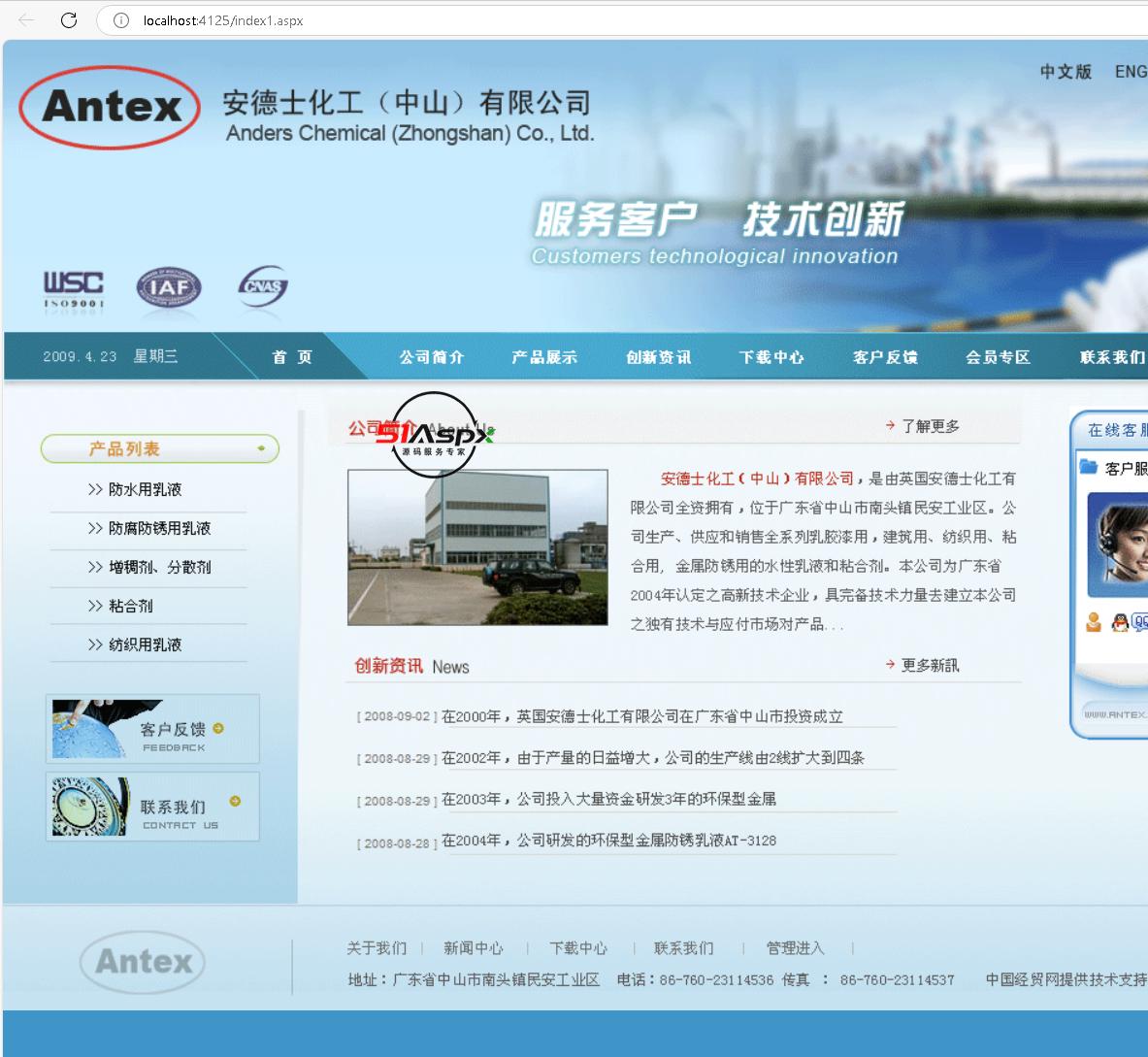Screen dimensions: 1148x1057
Task: Open 公司简介 in the navigation bar
Action: [x=432, y=357]
